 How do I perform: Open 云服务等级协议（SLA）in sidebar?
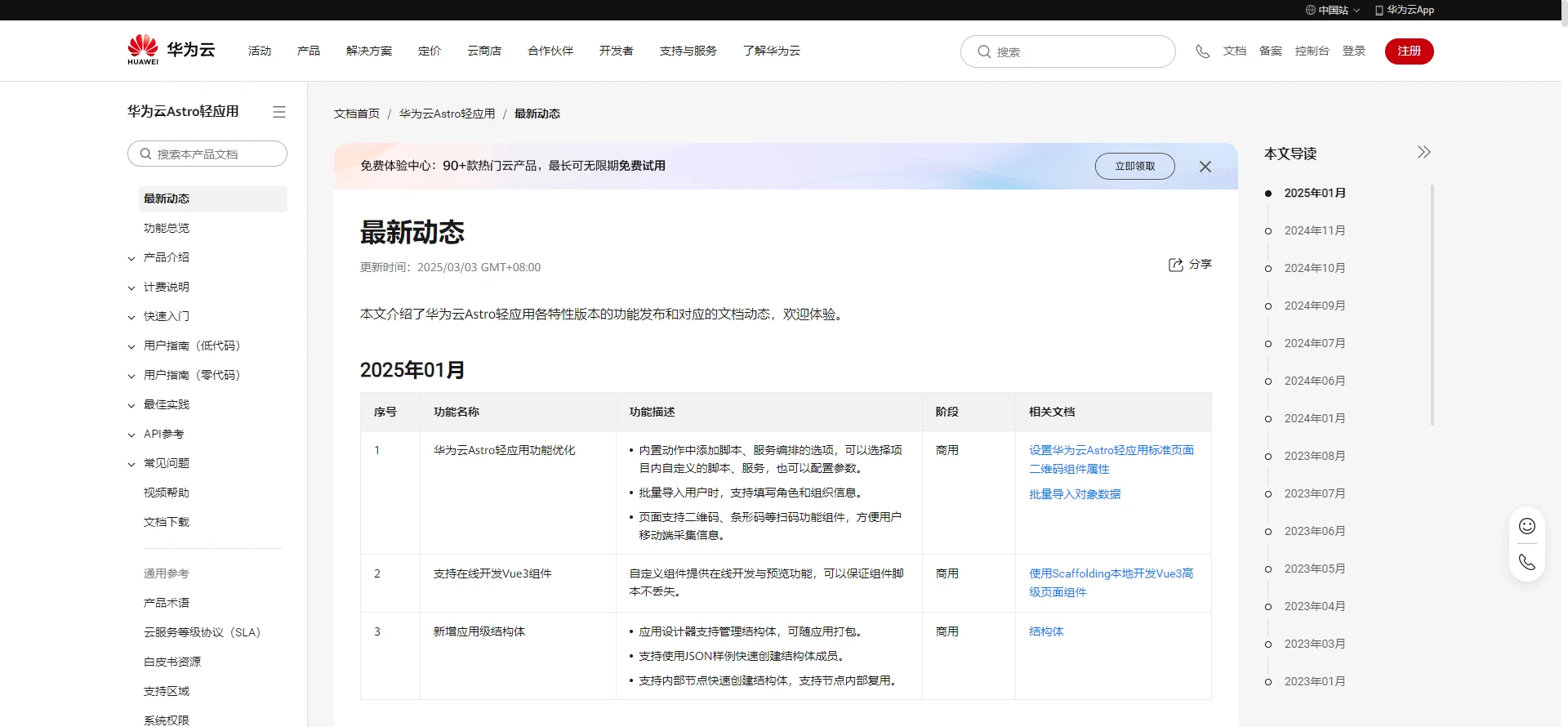(203, 633)
